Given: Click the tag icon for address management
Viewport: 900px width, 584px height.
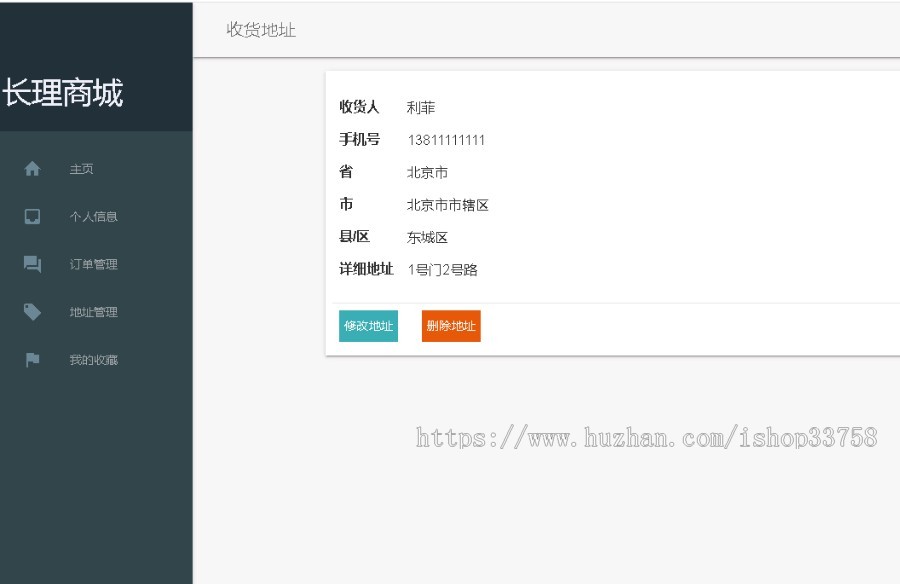Looking at the screenshot, I should pyautogui.click(x=31, y=311).
